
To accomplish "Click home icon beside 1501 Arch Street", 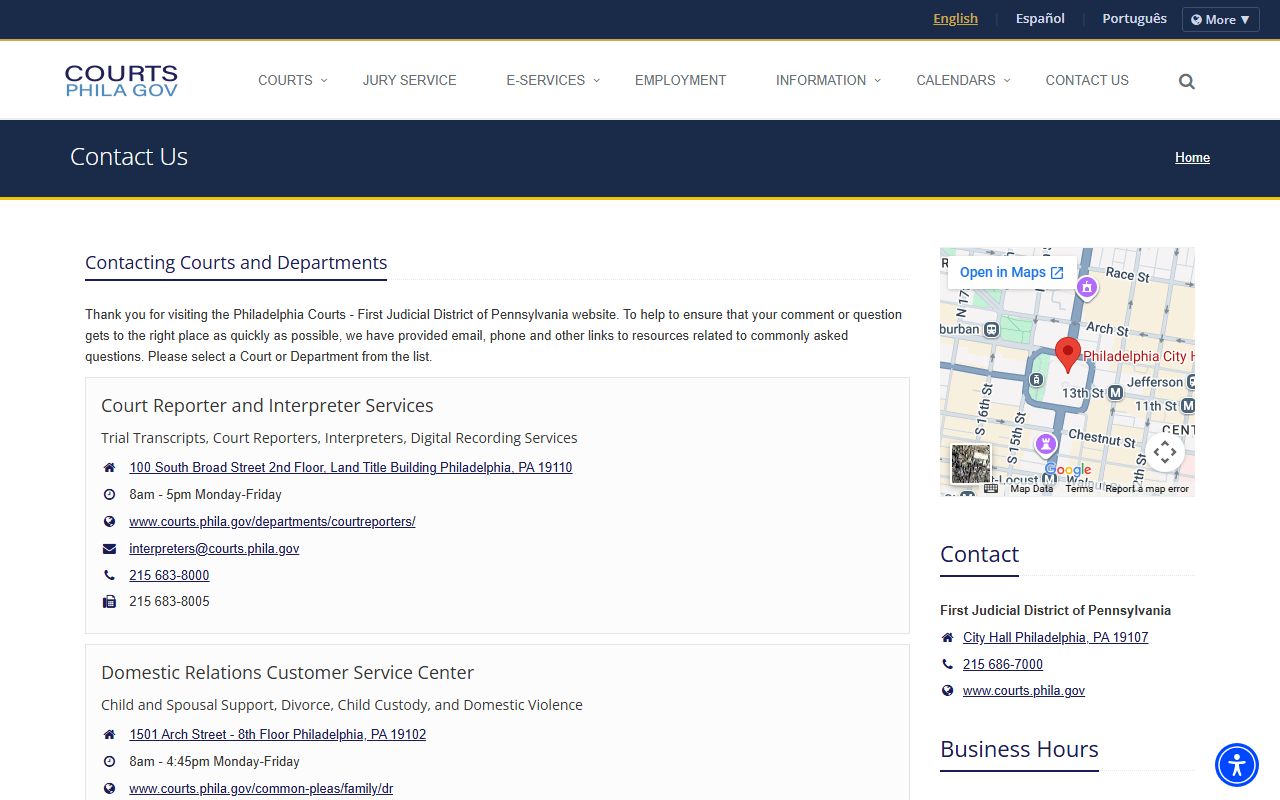I will [110, 735].
